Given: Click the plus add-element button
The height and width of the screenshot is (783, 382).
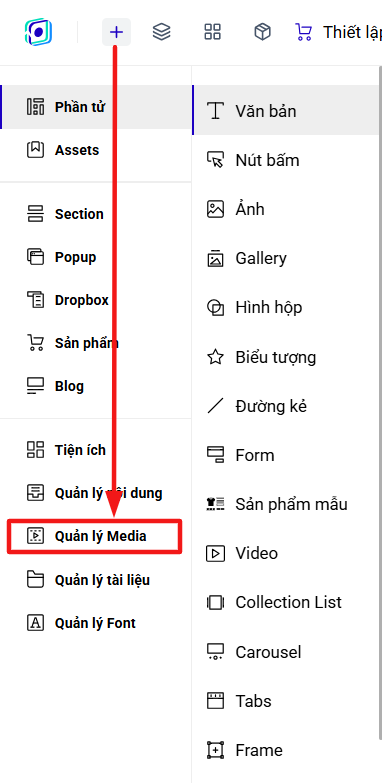Looking at the screenshot, I should tap(116, 32).
